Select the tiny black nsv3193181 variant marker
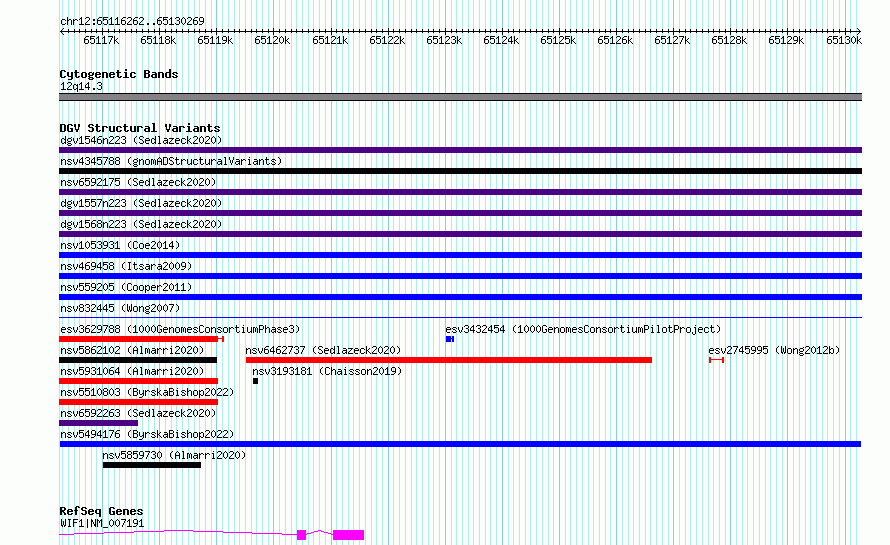The height and width of the screenshot is (545, 890). pos(255,381)
